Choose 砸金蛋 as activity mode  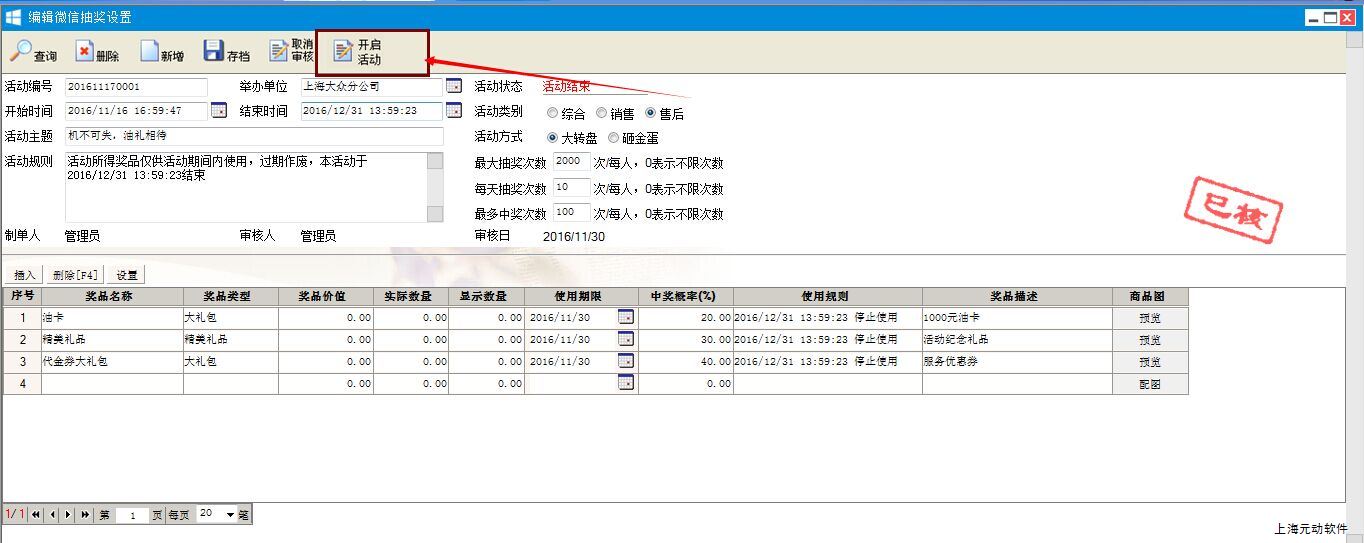(614, 138)
